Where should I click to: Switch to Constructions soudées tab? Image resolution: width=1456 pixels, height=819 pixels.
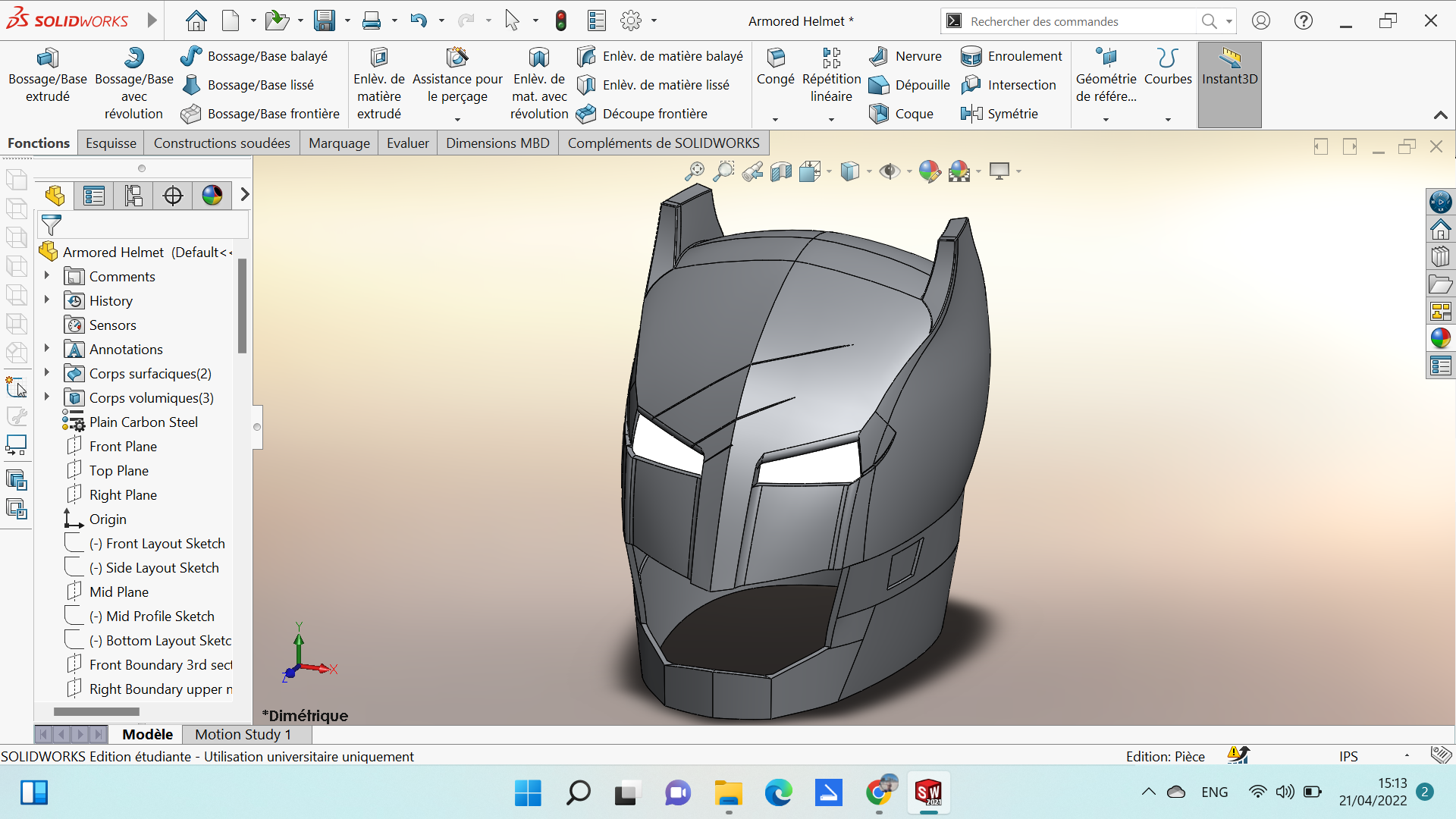(x=221, y=143)
